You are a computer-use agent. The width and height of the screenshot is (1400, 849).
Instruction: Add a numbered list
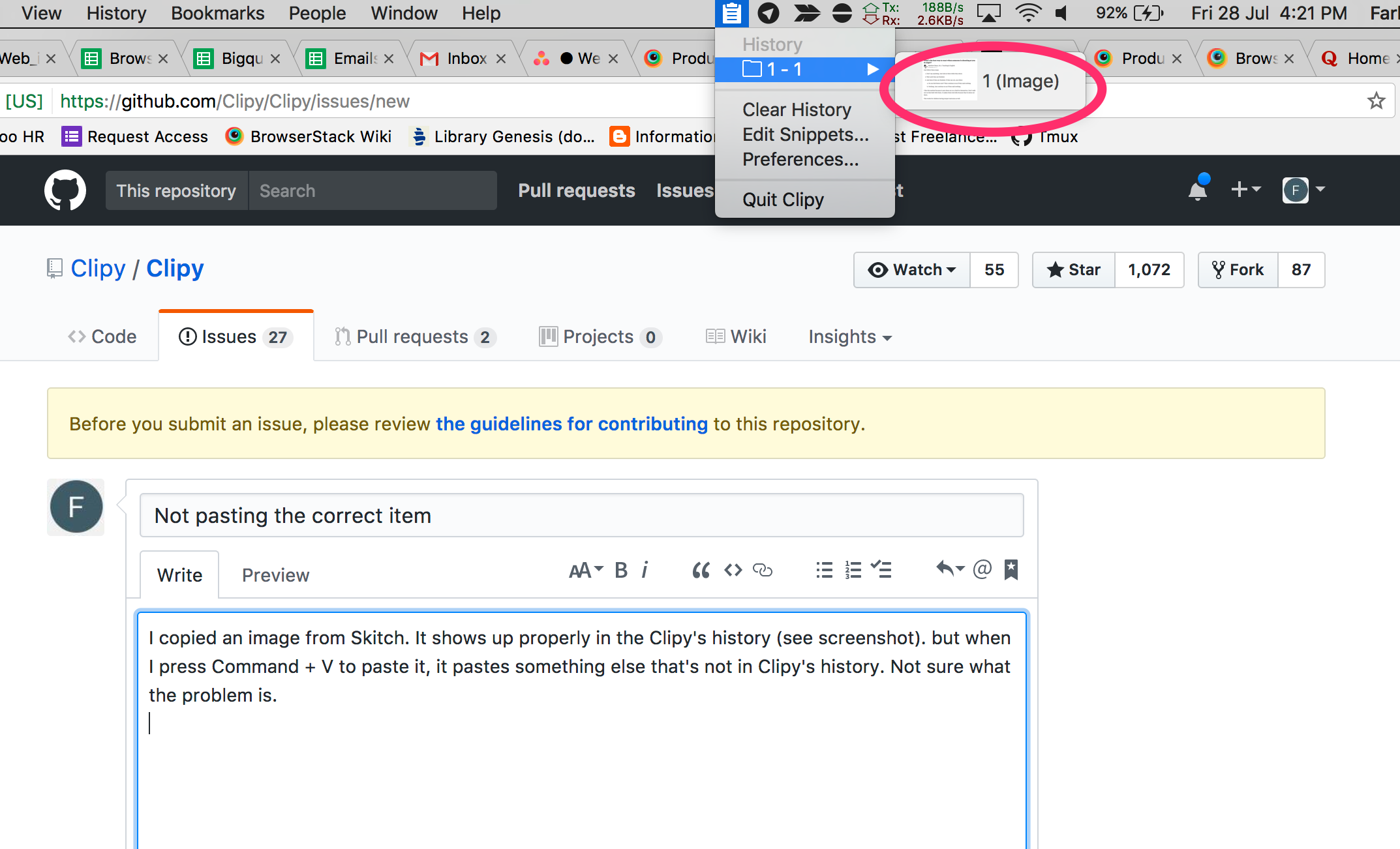coord(853,571)
